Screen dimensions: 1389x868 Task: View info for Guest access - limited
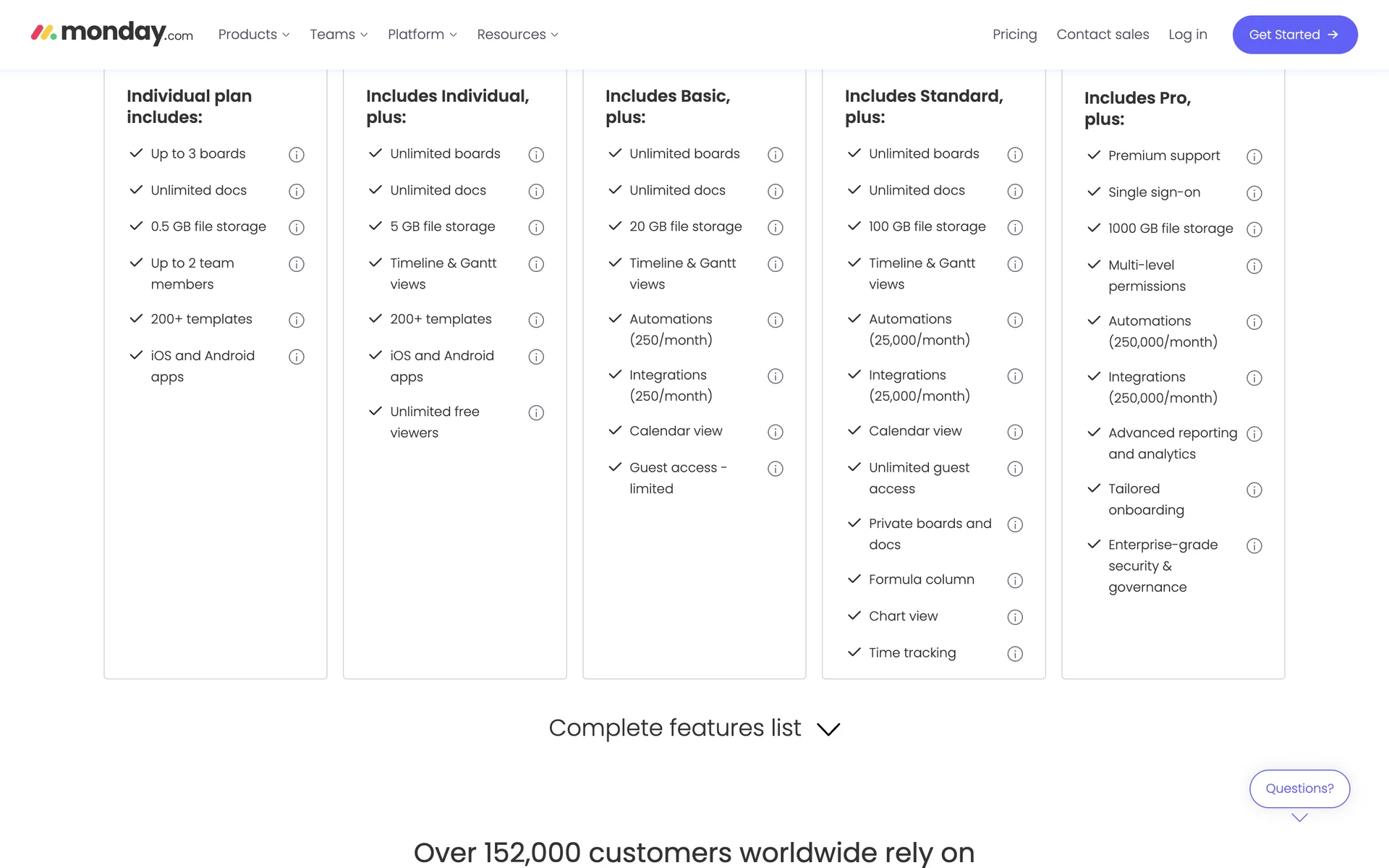tap(776, 469)
